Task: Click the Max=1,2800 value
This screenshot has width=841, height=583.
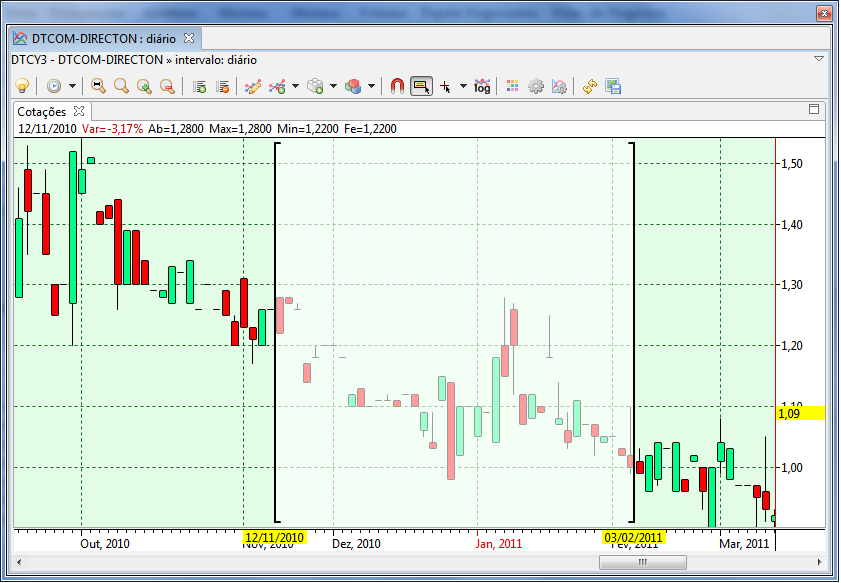Action: click(240, 129)
